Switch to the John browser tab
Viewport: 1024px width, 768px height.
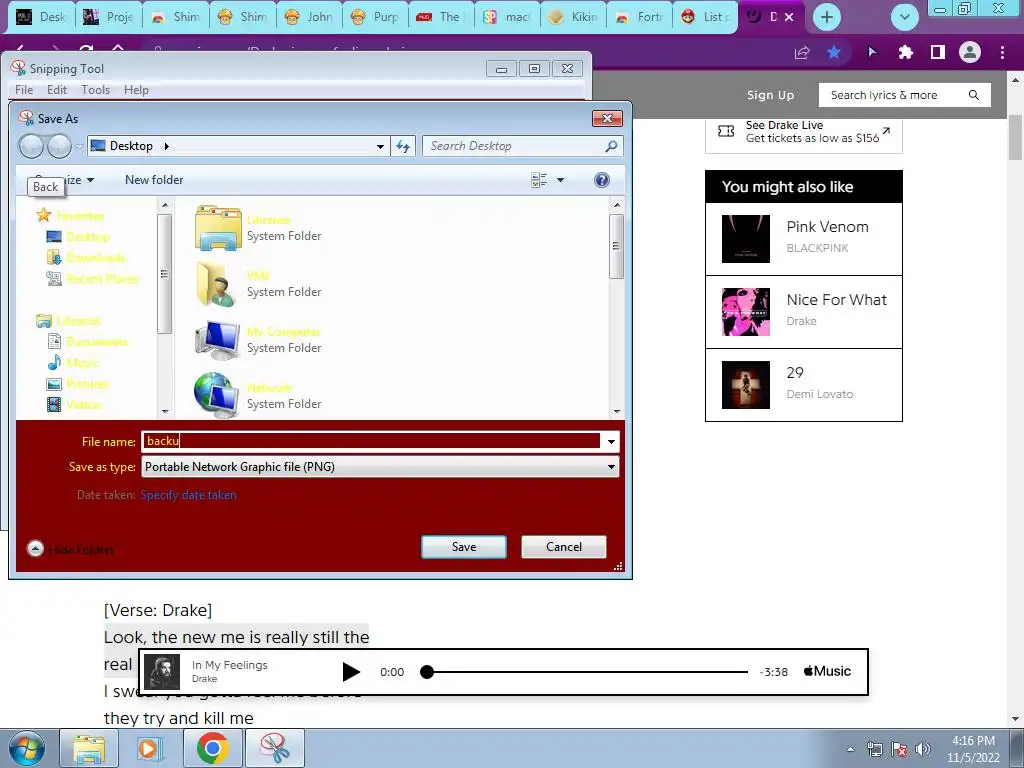309,17
